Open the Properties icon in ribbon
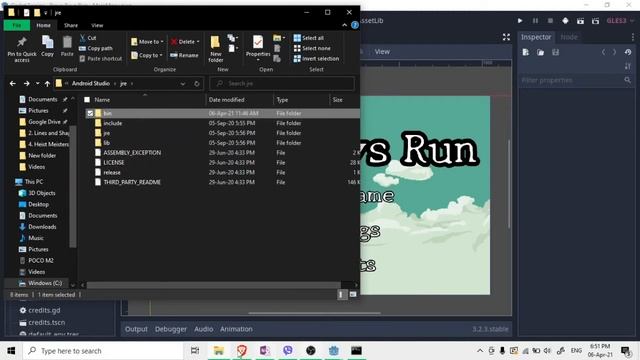The height and width of the screenshot is (360, 640). coord(258,42)
